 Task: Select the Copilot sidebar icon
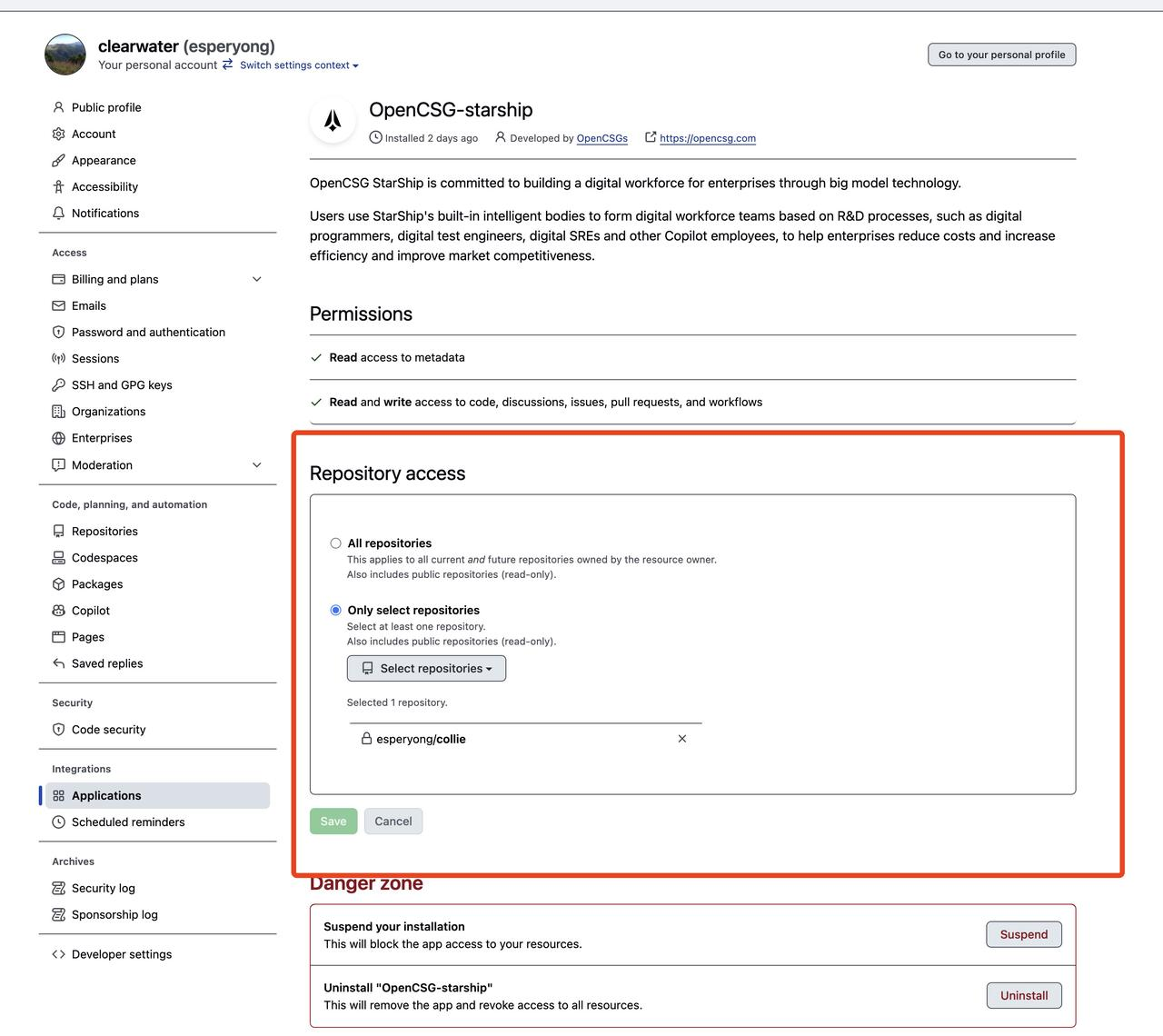(x=58, y=610)
